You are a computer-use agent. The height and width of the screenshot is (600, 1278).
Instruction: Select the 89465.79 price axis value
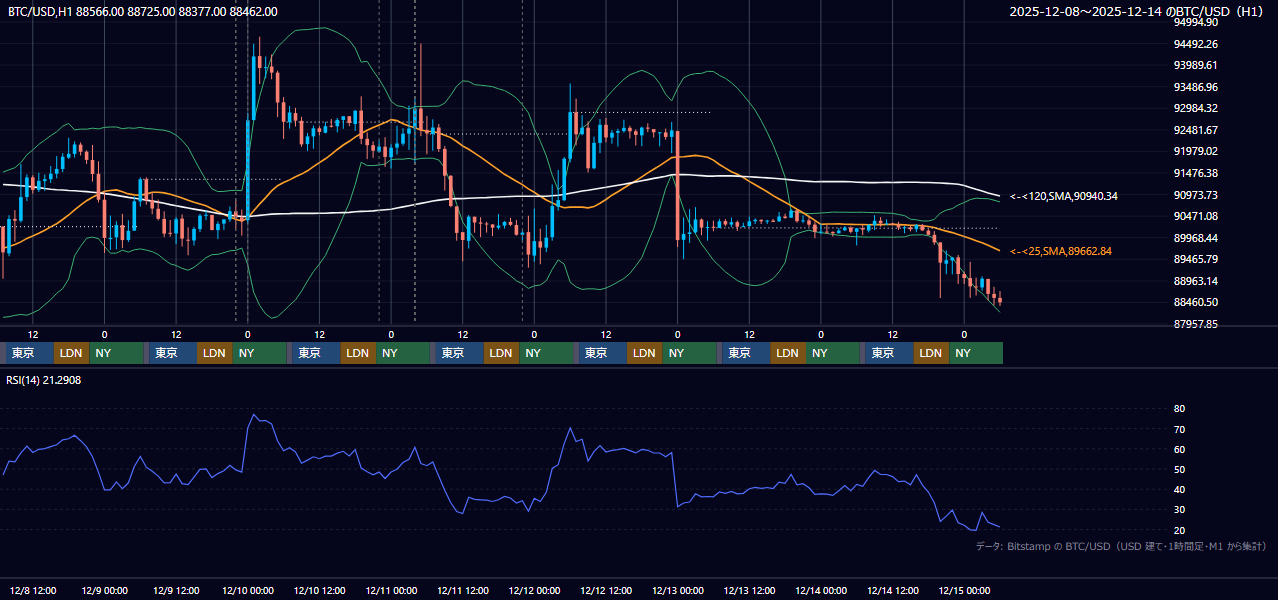tap(1196, 259)
